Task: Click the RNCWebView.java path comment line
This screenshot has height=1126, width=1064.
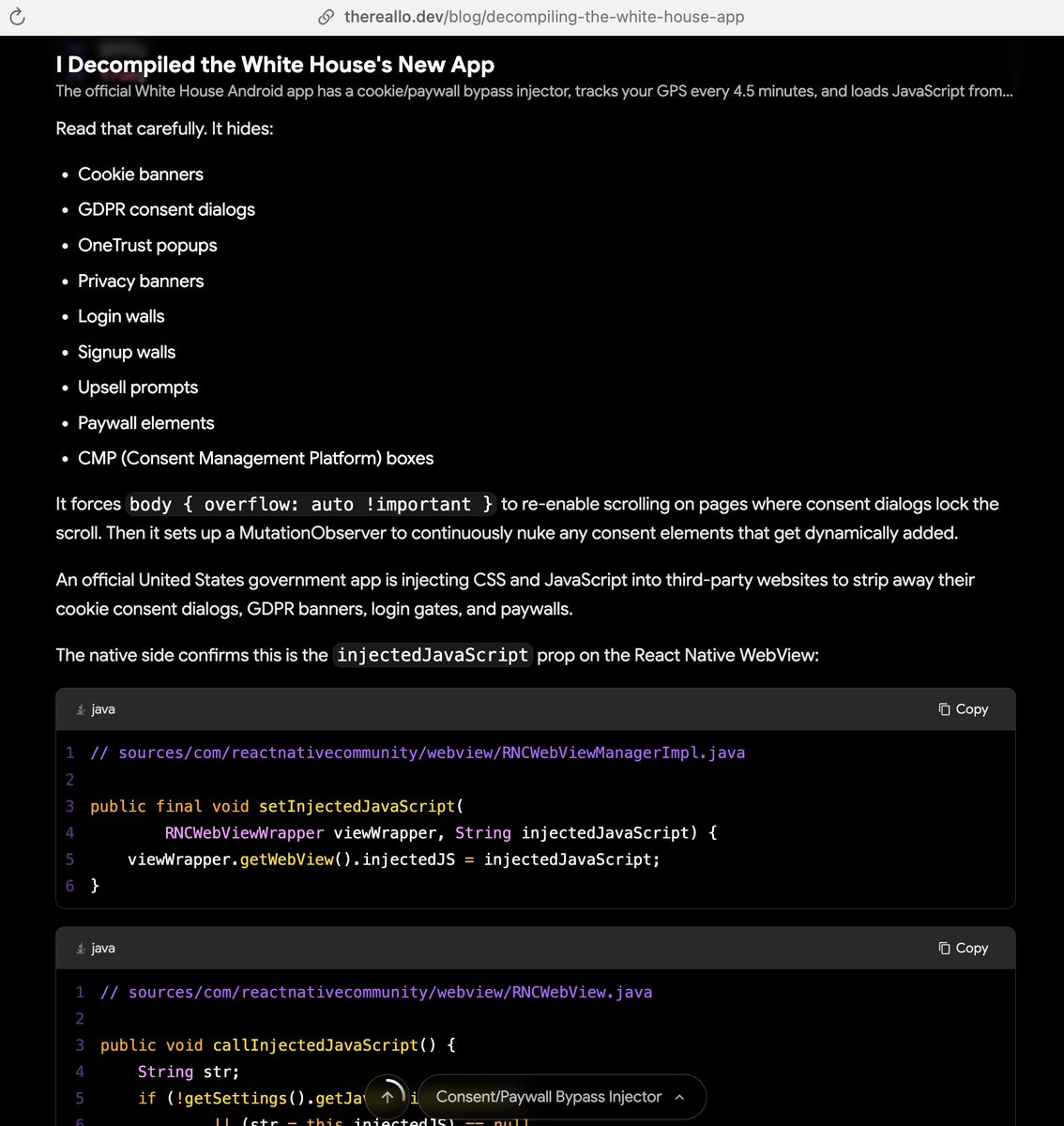Action: tap(376, 992)
